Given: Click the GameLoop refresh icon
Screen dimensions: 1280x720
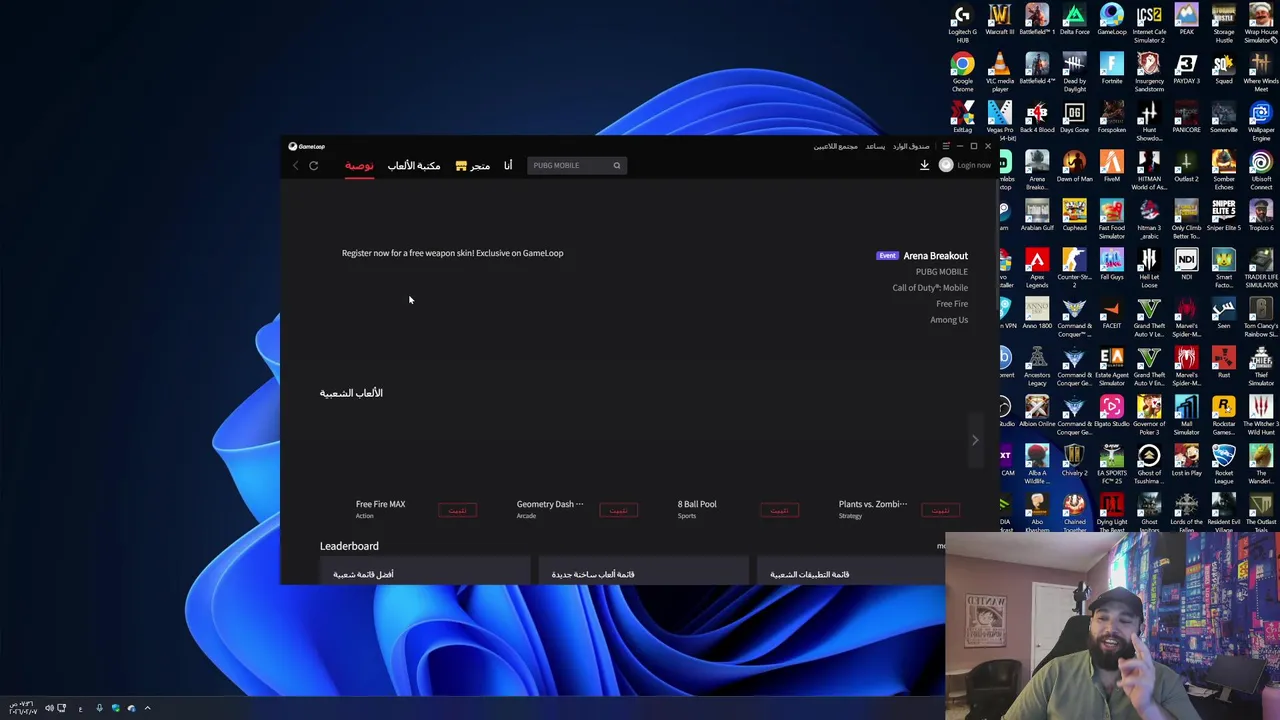Looking at the screenshot, I should pos(313,166).
